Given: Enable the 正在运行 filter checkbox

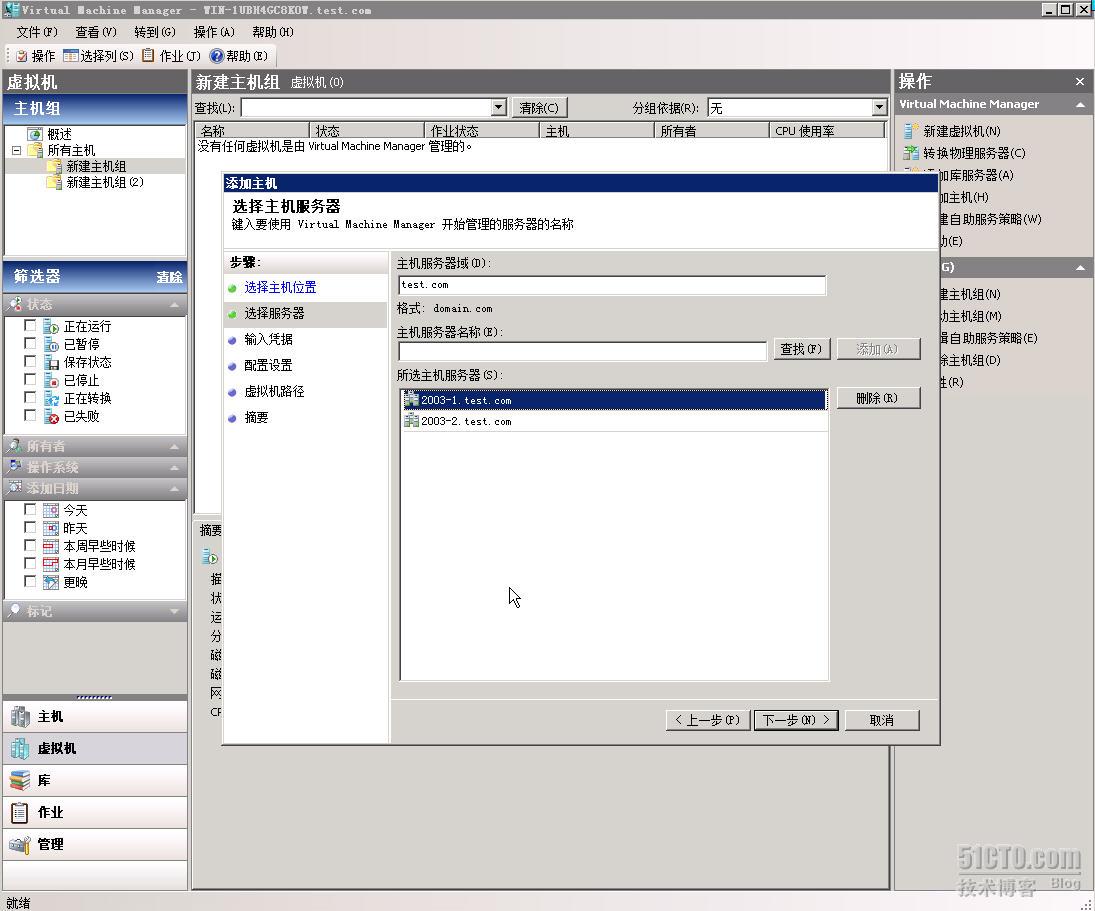Looking at the screenshot, I should pos(30,325).
